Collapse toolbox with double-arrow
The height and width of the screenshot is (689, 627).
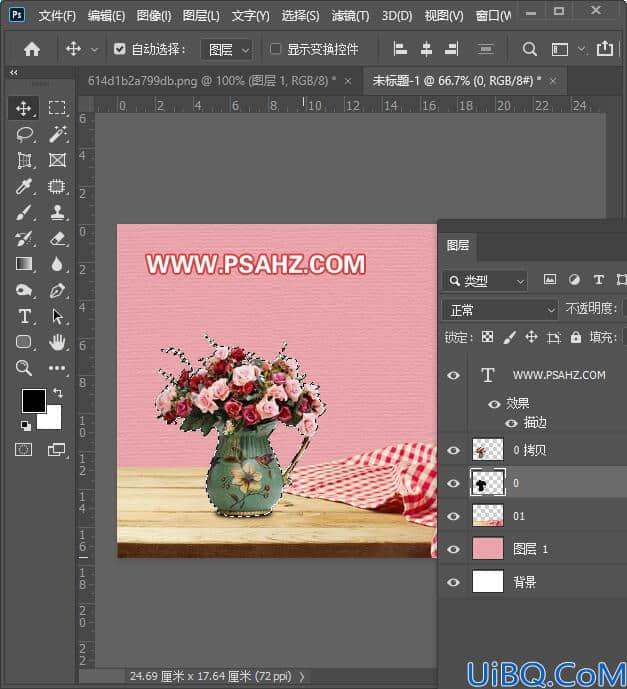pos(14,73)
